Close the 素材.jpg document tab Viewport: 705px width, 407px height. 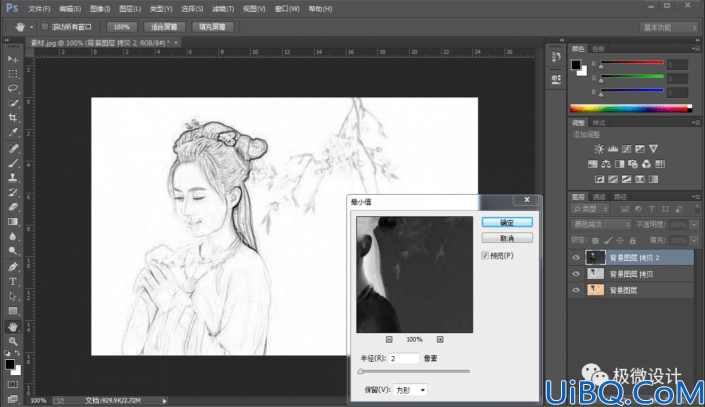[x=176, y=42]
